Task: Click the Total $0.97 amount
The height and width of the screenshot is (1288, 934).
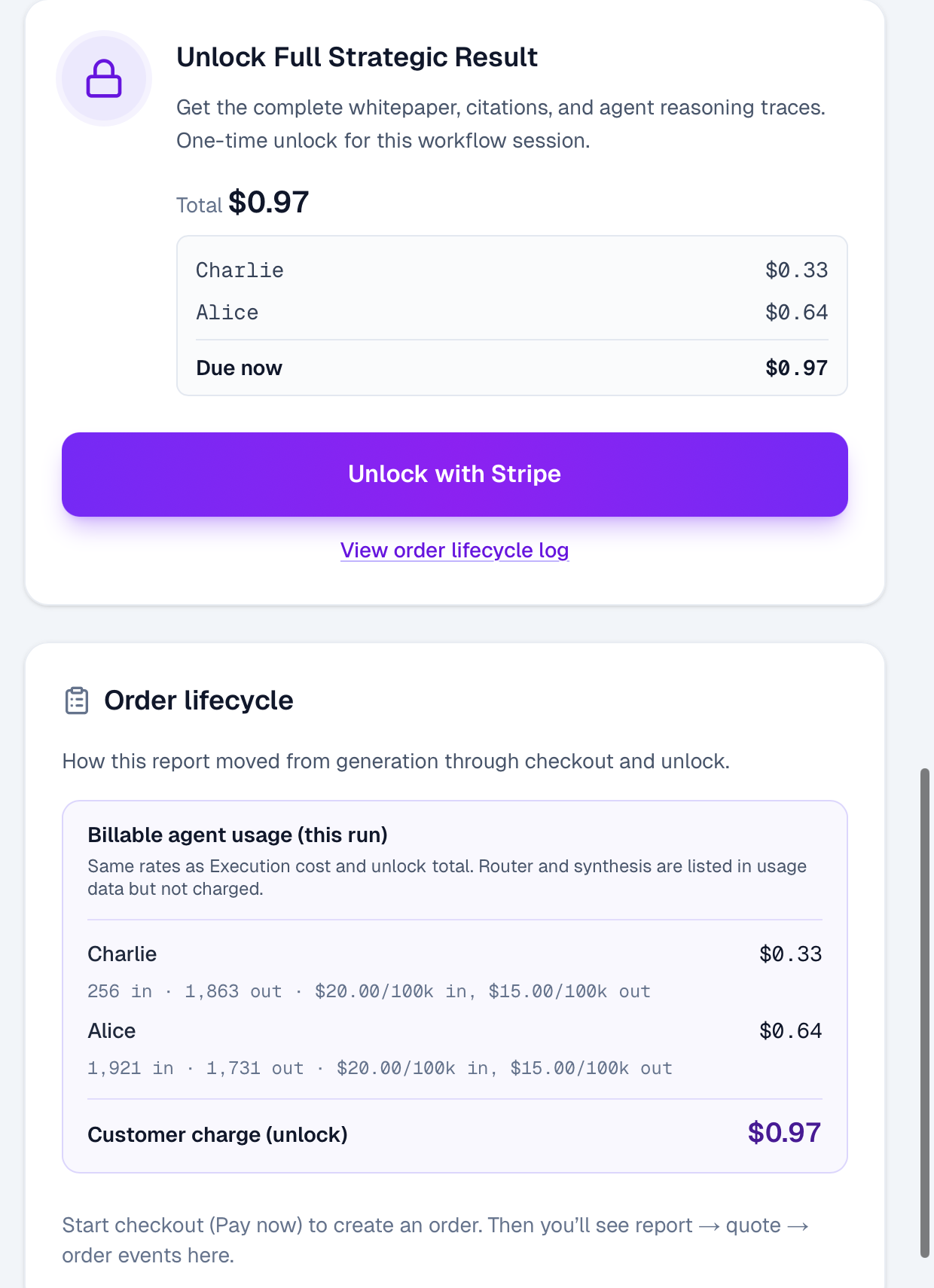Action: (x=269, y=202)
